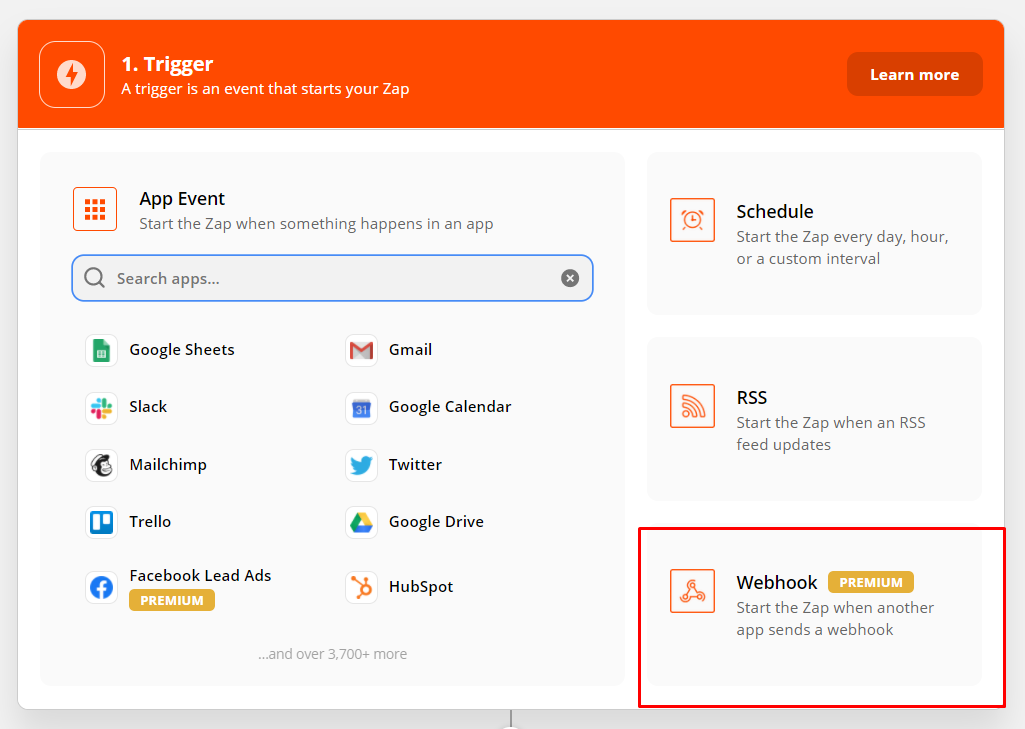The width and height of the screenshot is (1025, 729).
Task: Pick the Trello icon
Action: click(101, 522)
